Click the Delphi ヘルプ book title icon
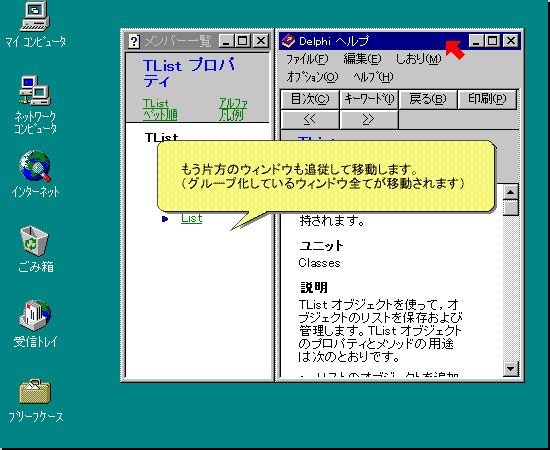This screenshot has width=550, height=450. 288,41
